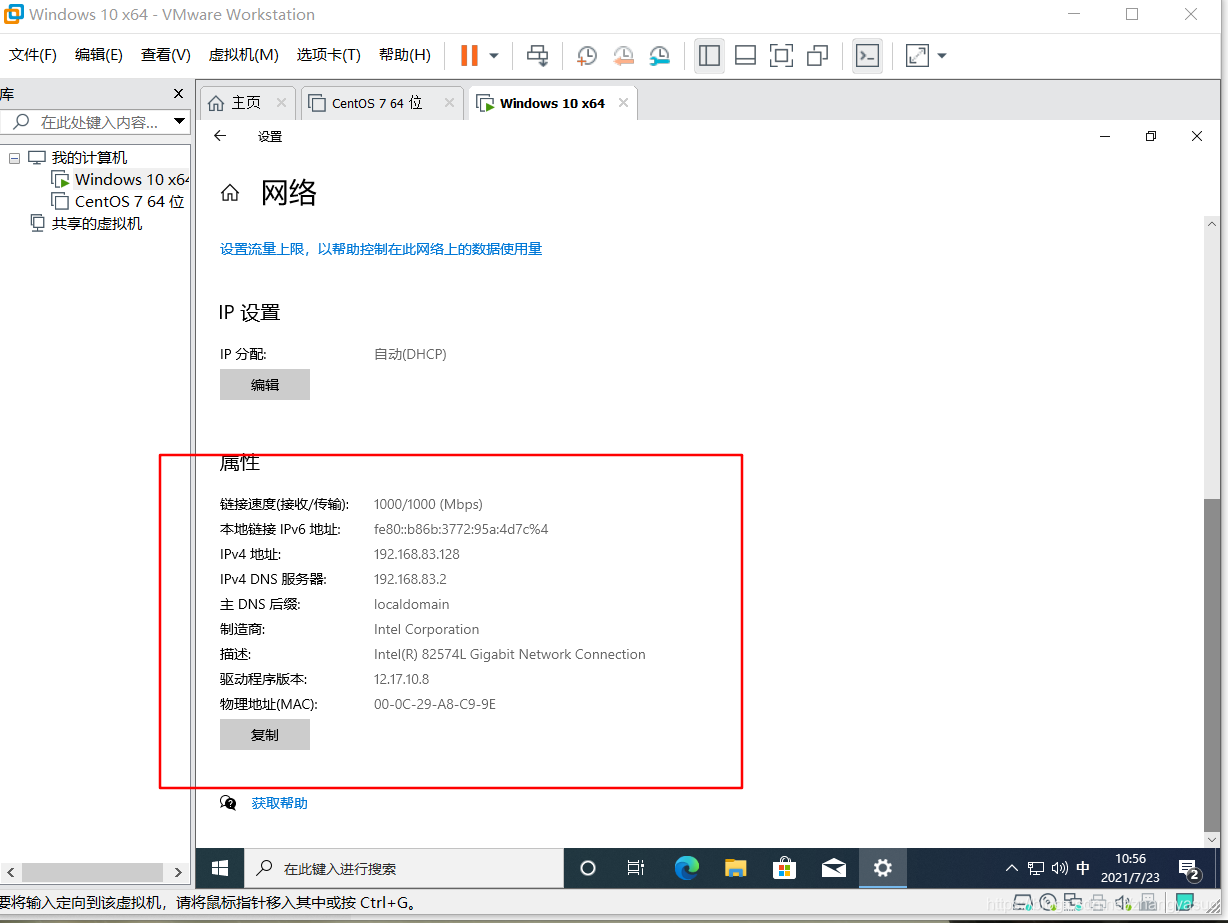Send Ctrl+Alt+Del to the guest
The image size is (1228, 923).
[x=537, y=55]
